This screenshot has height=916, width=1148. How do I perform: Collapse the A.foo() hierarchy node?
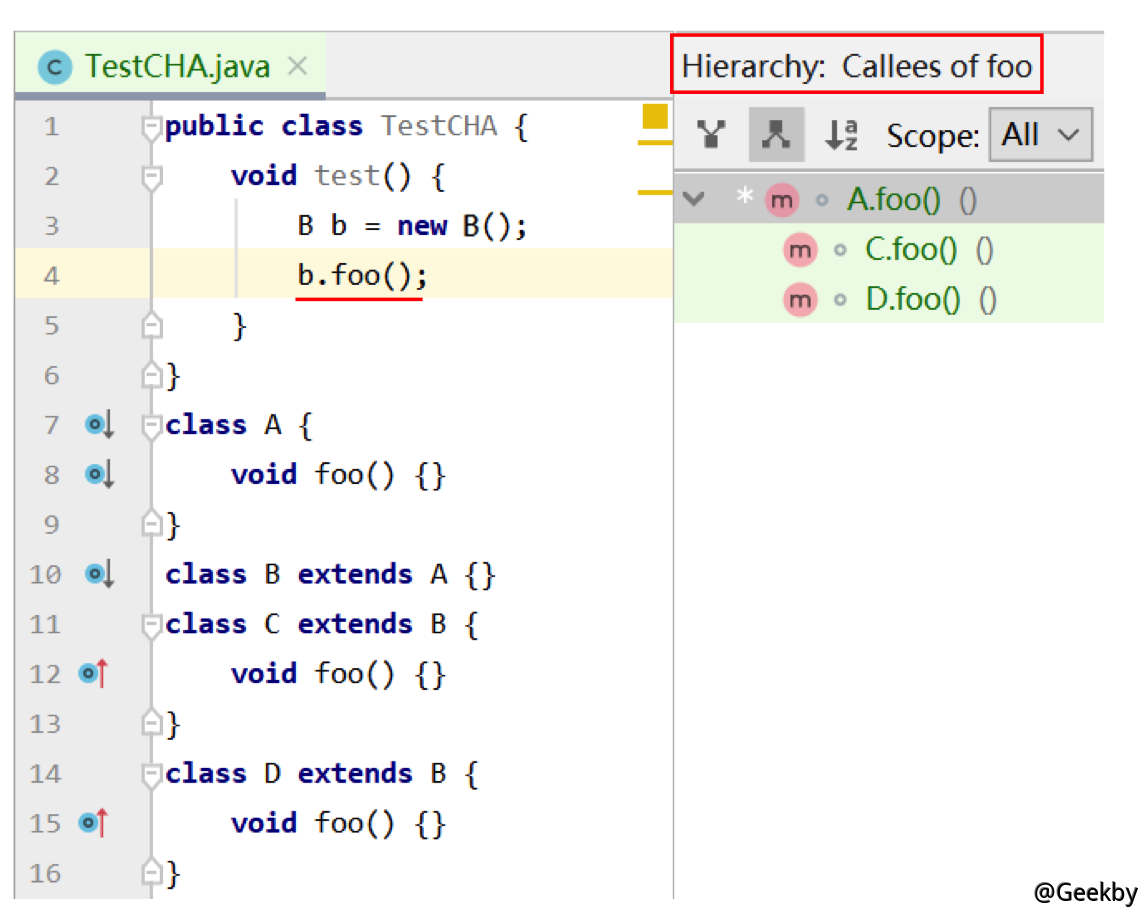pos(693,199)
